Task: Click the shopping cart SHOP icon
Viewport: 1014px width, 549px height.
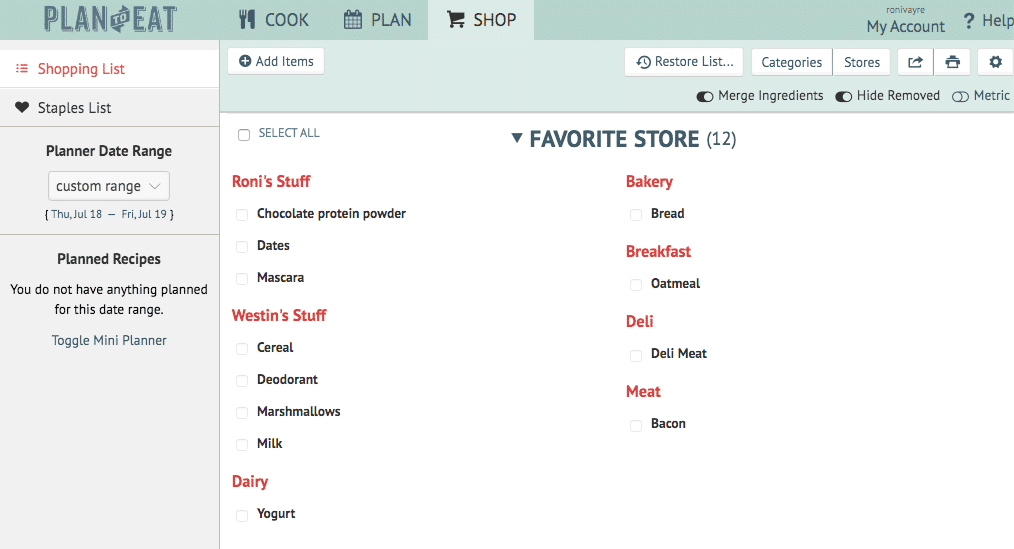Action: click(456, 19)
